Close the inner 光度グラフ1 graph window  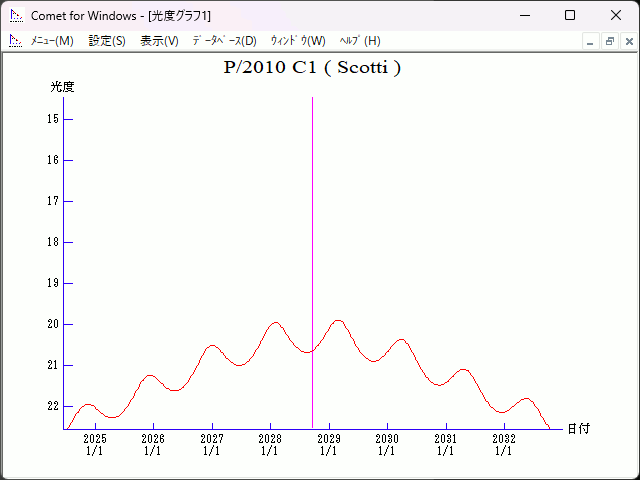pos(628,41)
